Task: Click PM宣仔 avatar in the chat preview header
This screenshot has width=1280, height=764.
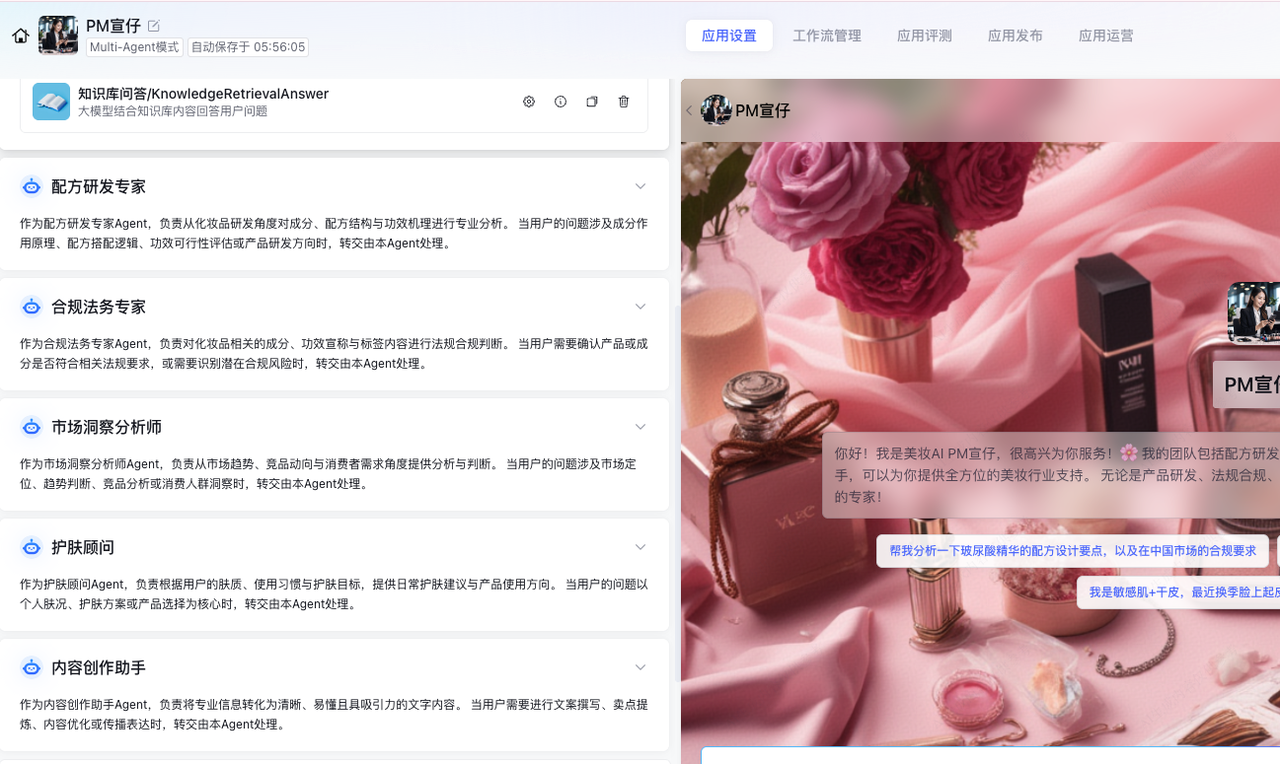Action: tap(716, 110)
